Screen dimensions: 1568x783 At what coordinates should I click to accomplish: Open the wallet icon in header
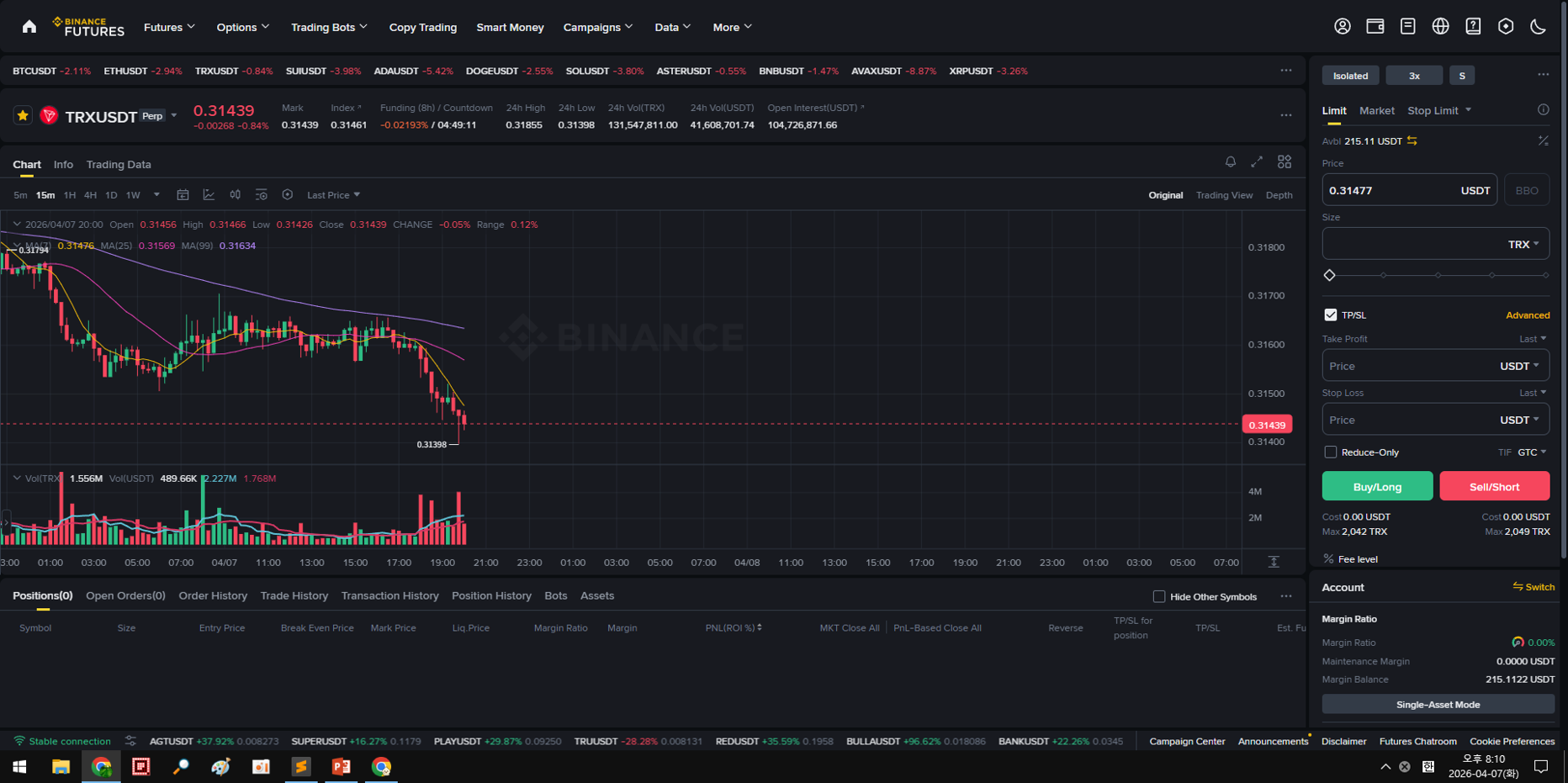click(1375, 26)
